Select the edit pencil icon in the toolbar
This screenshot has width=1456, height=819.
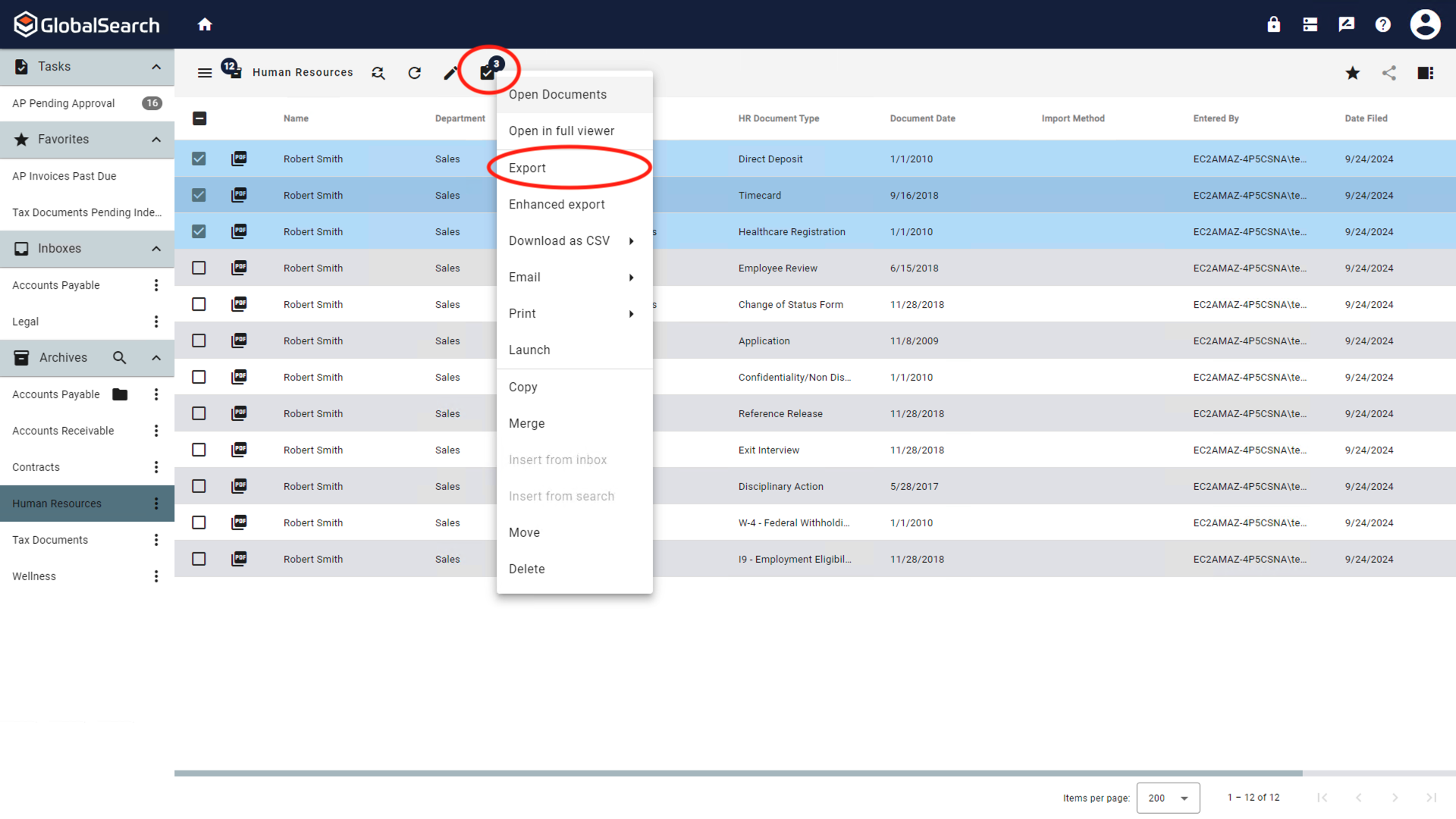tap(450, 72)
